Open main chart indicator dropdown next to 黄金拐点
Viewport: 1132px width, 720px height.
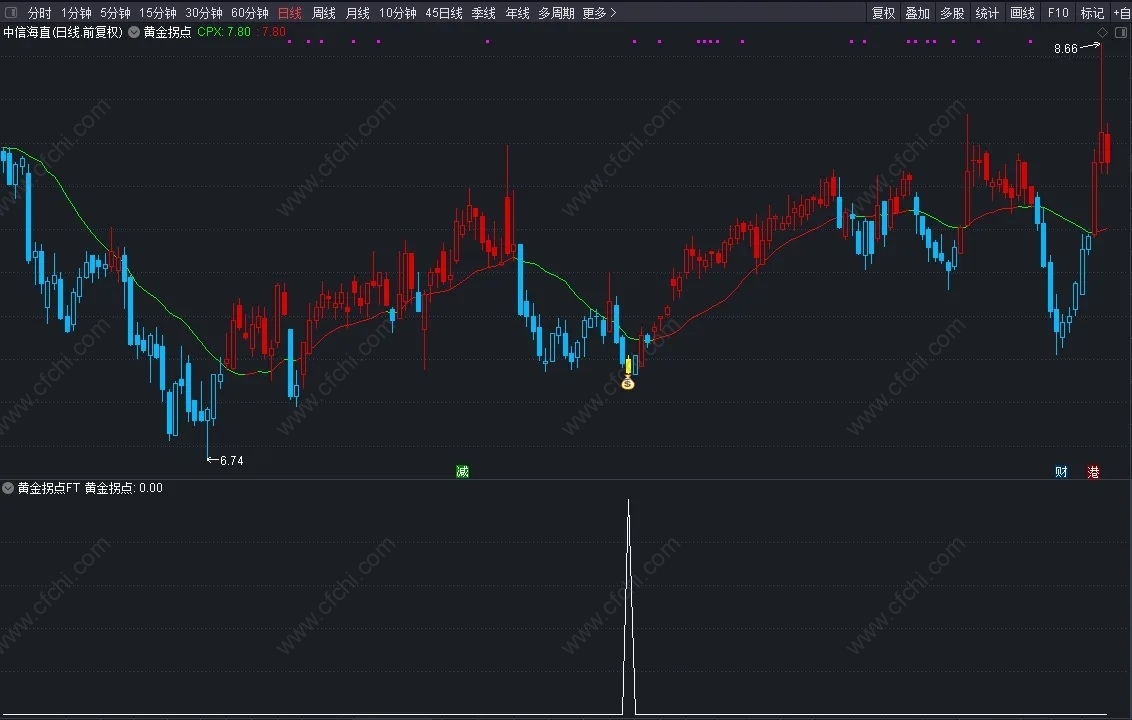pyautogui.click(x=134, y=32)
